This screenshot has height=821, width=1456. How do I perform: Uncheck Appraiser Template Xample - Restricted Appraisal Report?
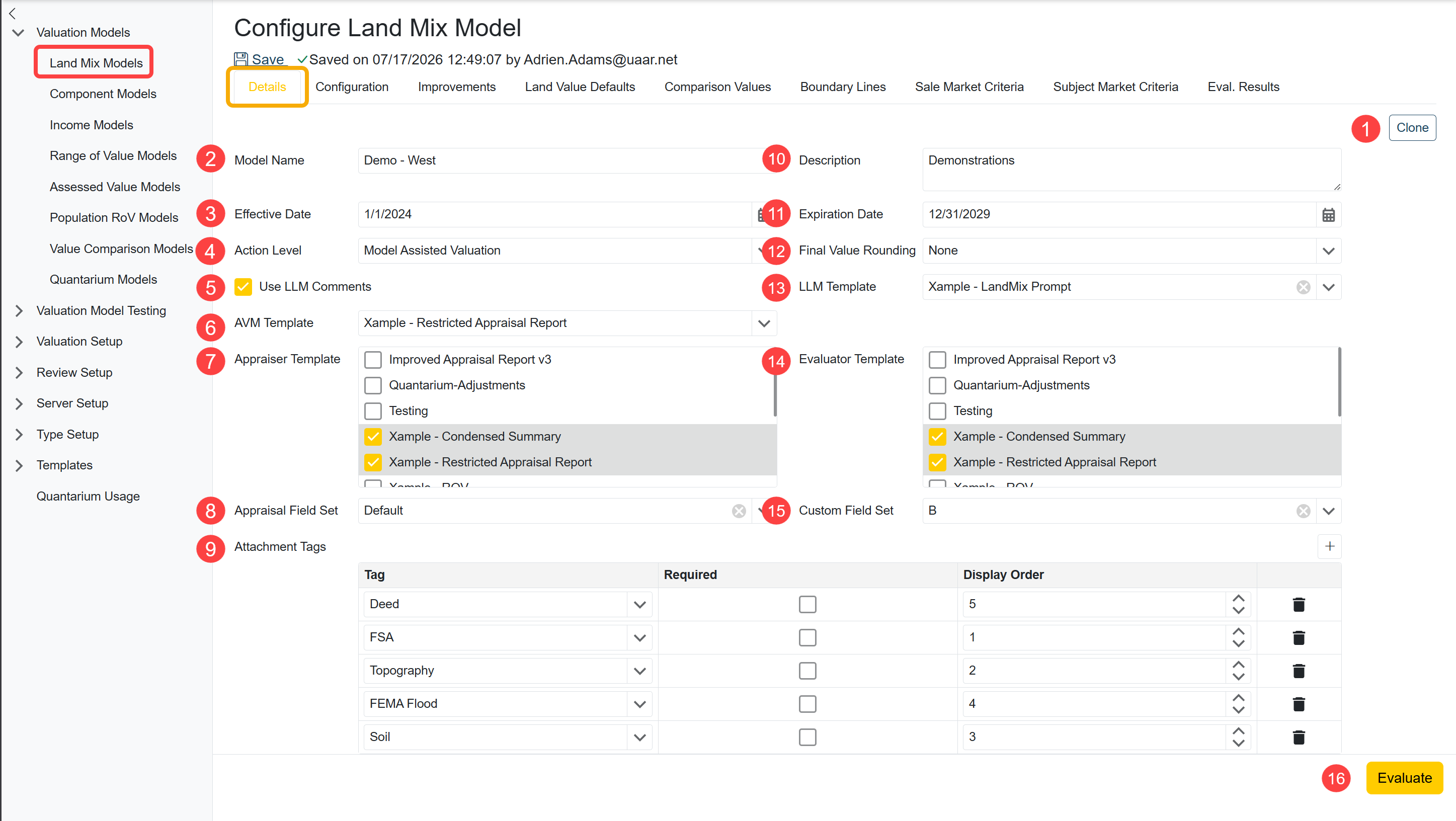point(373,462)
